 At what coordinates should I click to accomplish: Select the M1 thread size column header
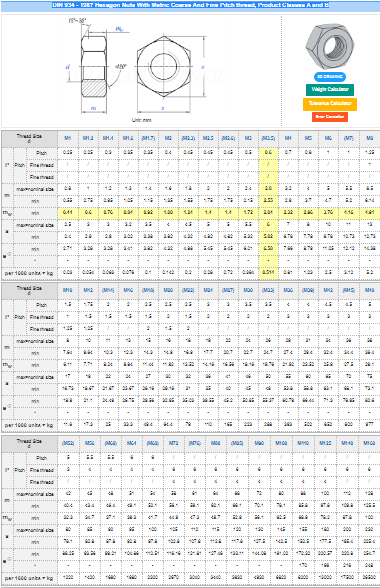coord(68,138)
